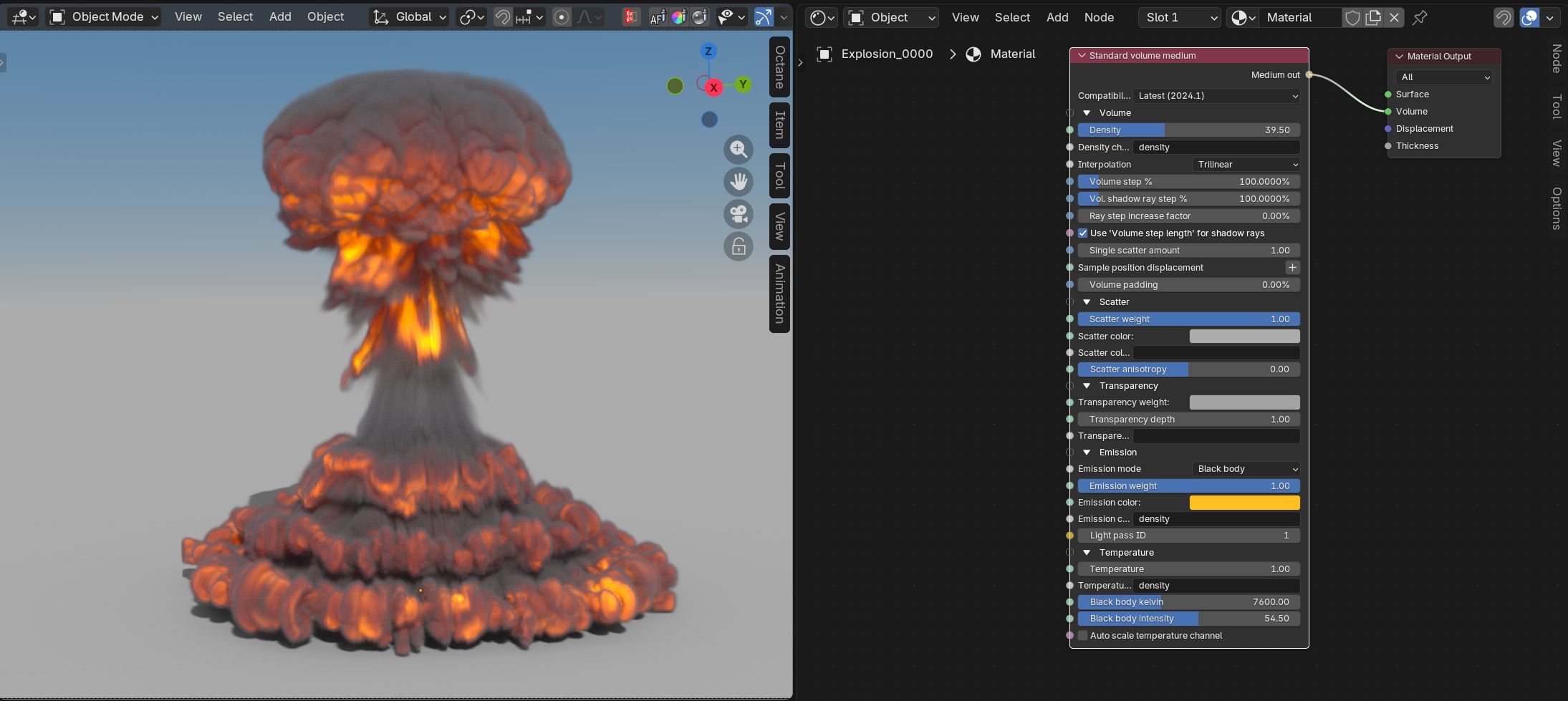Click the plus button for Sample position displacement
Screen dimensions: 1568x701
pyautogui.click(x=1292, y=268)
